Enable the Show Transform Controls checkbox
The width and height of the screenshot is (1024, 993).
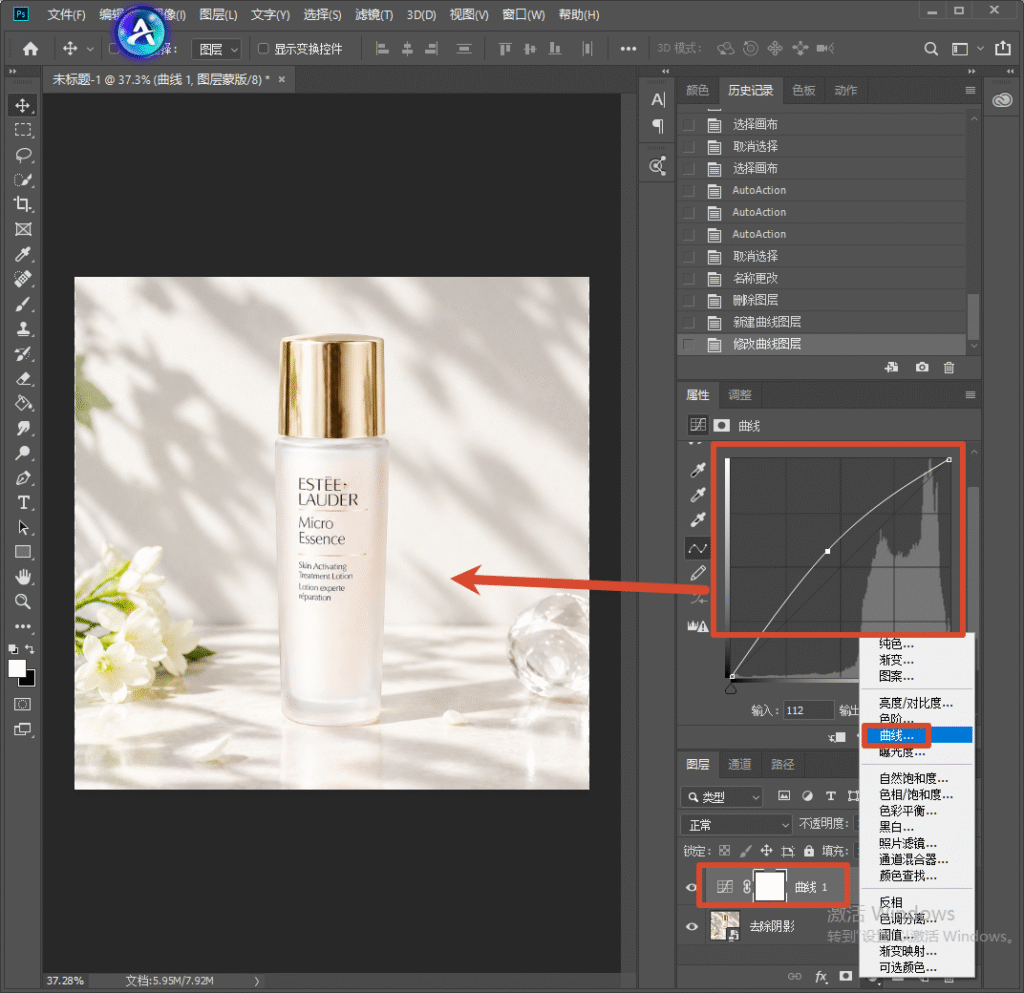(263, 48)
